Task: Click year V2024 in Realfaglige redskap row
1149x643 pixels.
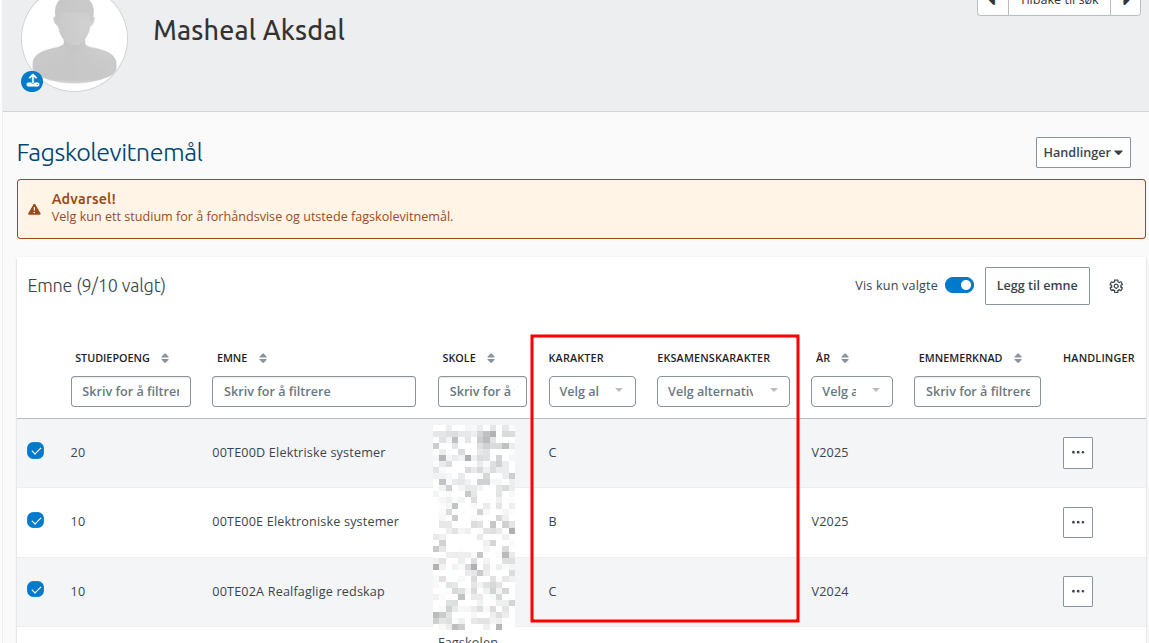Action: click(830, 592)
